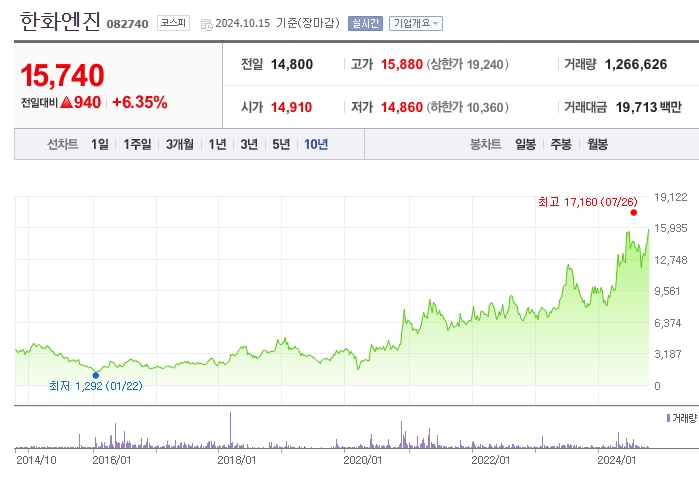Click the purple 거래량 legend marker

[668, 418]
